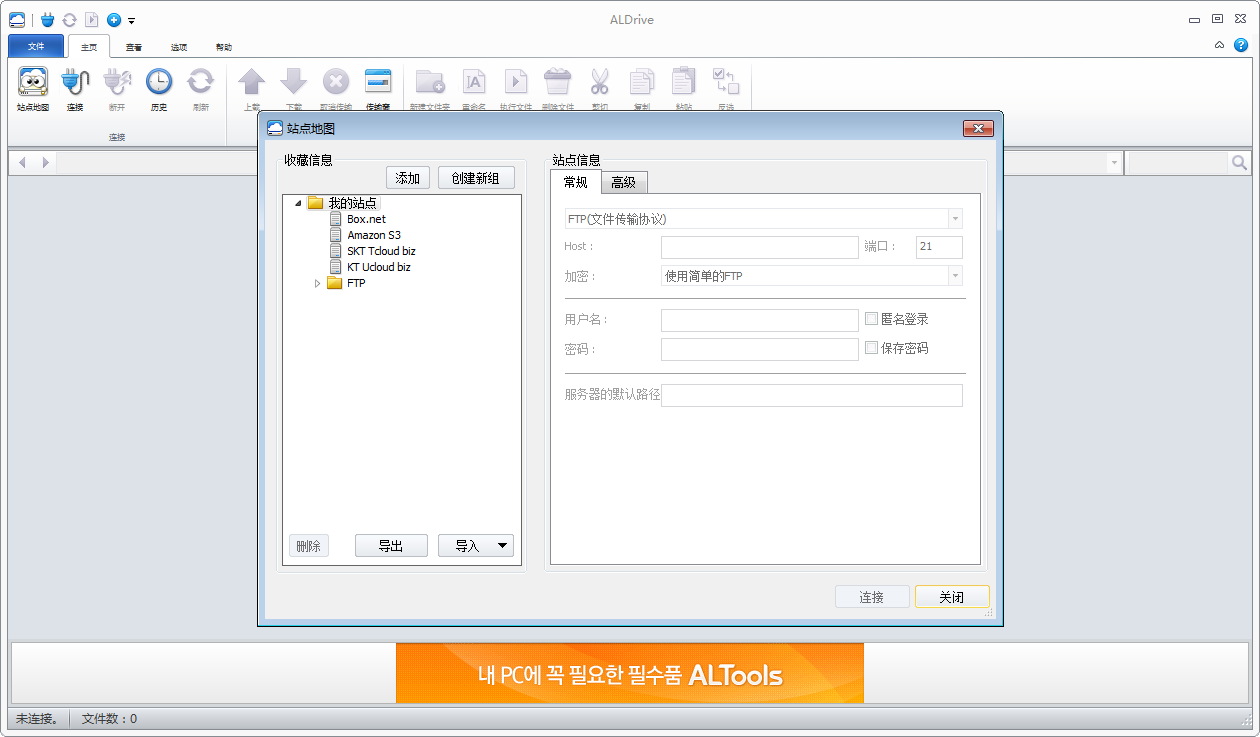Open the quick access toolbar customize arrow

pos(131,20)
